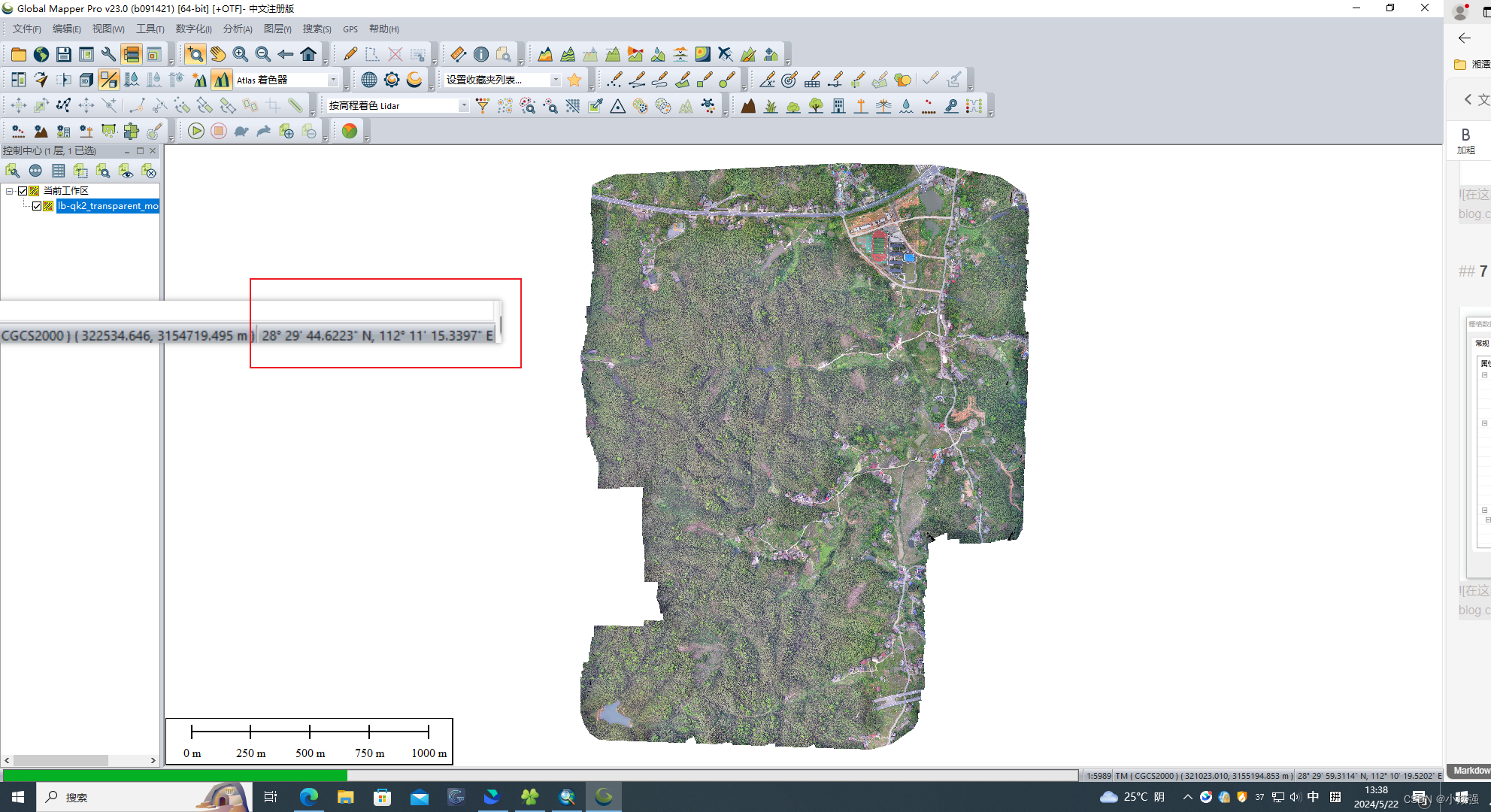This screenshot has width=1491, height=812.
Task: Open the 按高程着色 Lidar dropdown
Action: coord(463,106)
